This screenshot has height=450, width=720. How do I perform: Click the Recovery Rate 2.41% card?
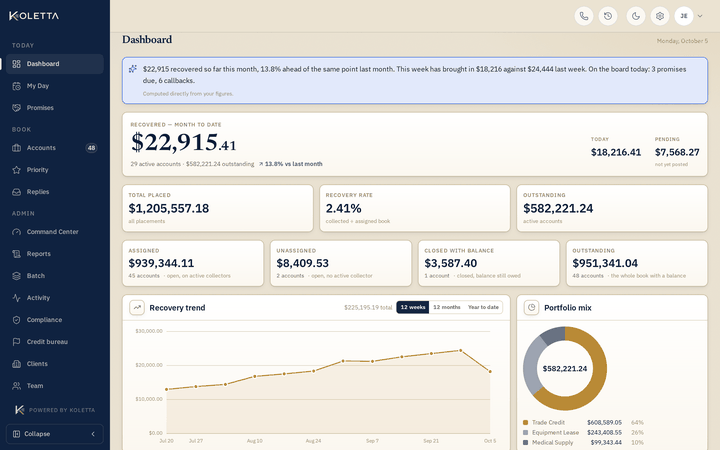[x=415, y=208]
